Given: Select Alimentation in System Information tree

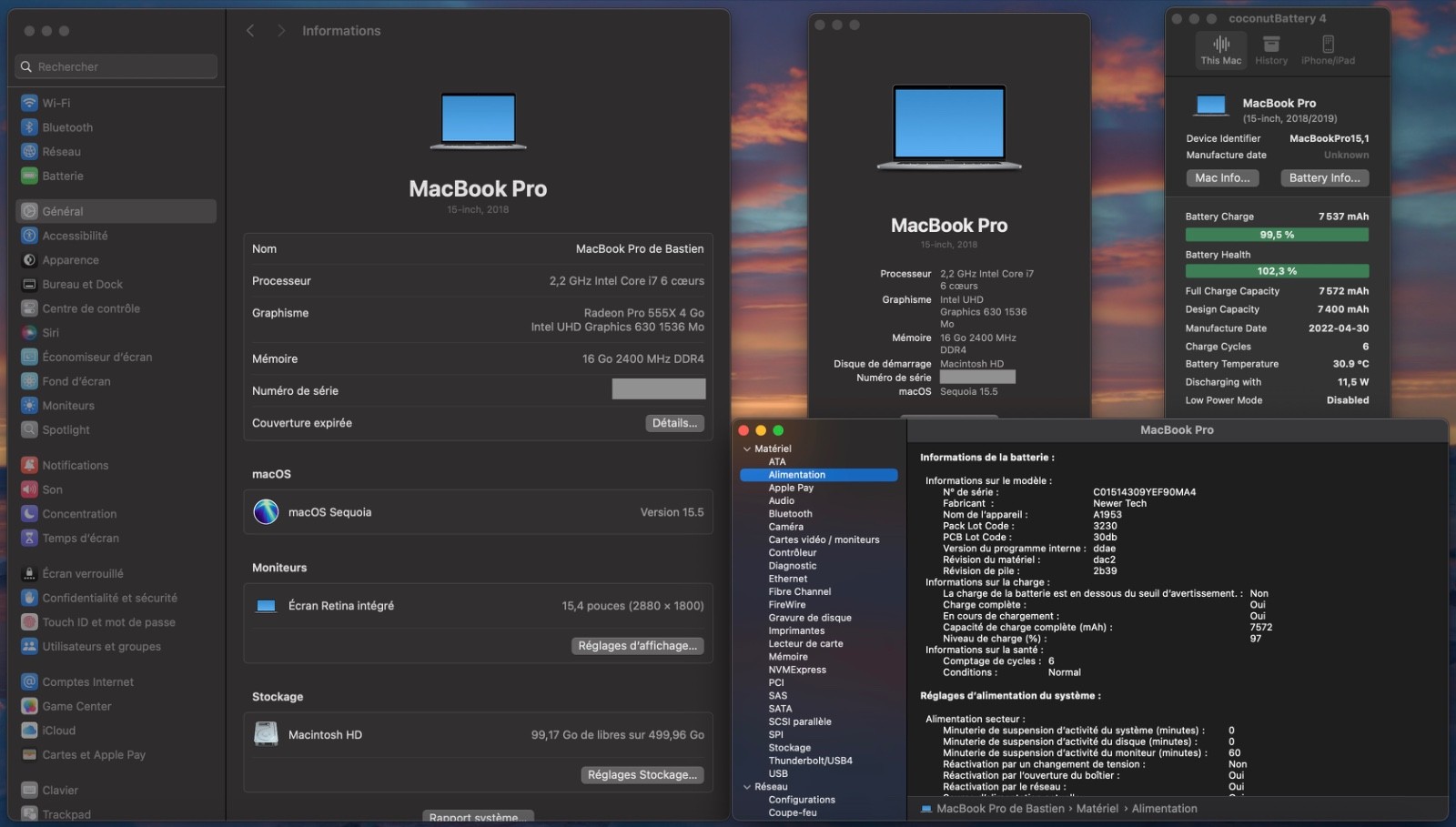Looking at the screenshot, I should coord(818,475).
